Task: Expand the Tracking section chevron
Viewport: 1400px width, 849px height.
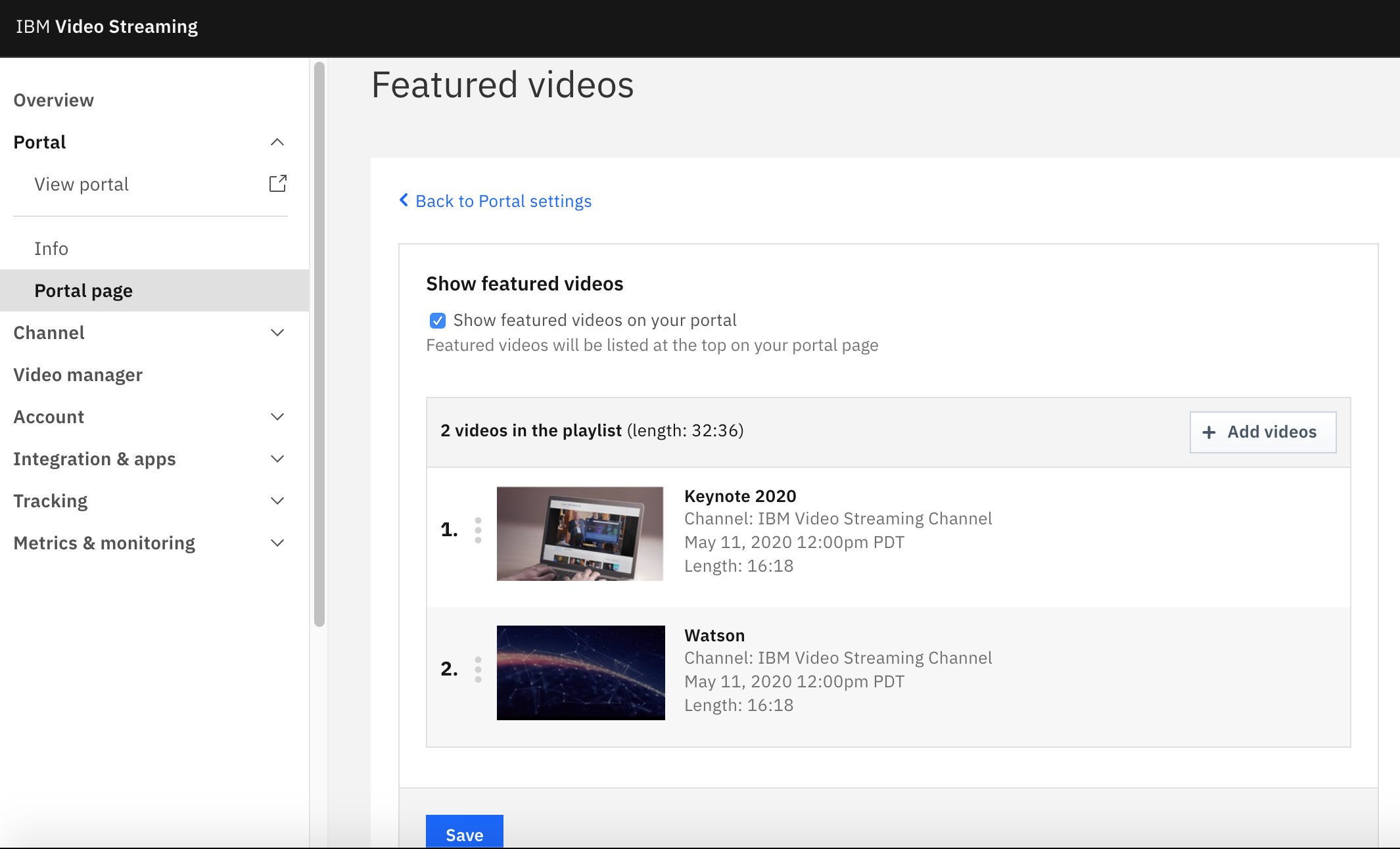Action: (x=277, y=501)
